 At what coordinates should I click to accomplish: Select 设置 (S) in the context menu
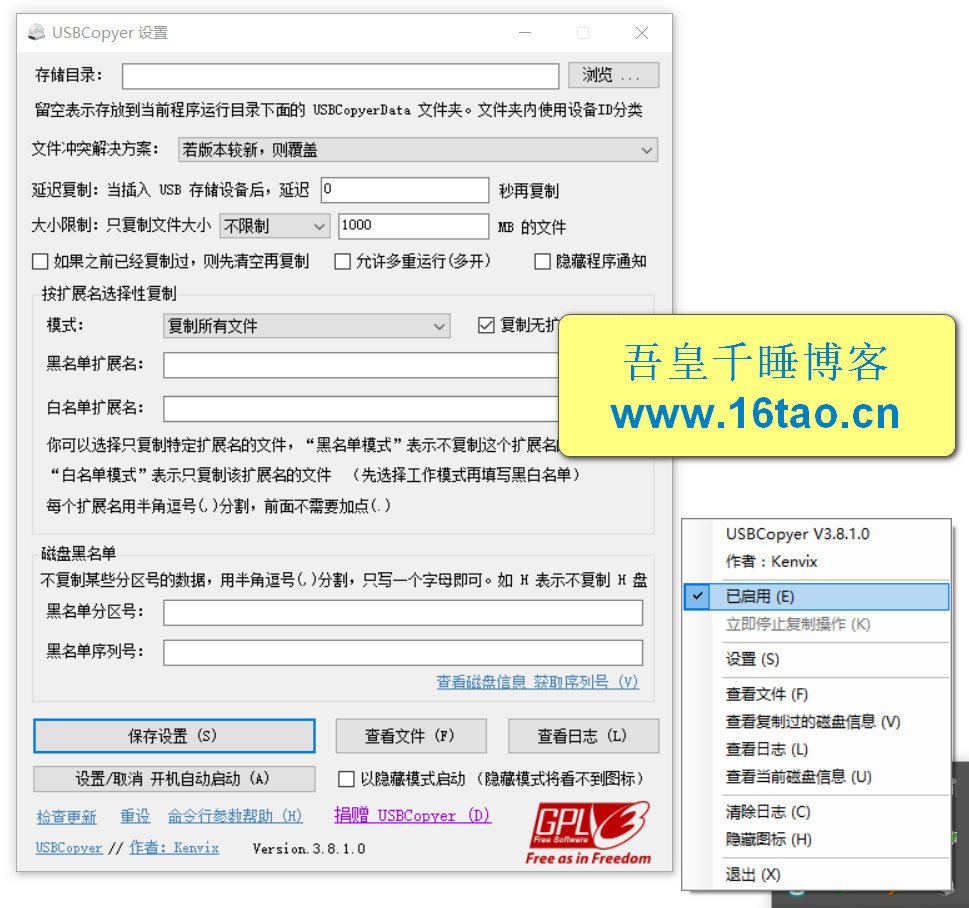pyautogui.click(x=752, y=659)
